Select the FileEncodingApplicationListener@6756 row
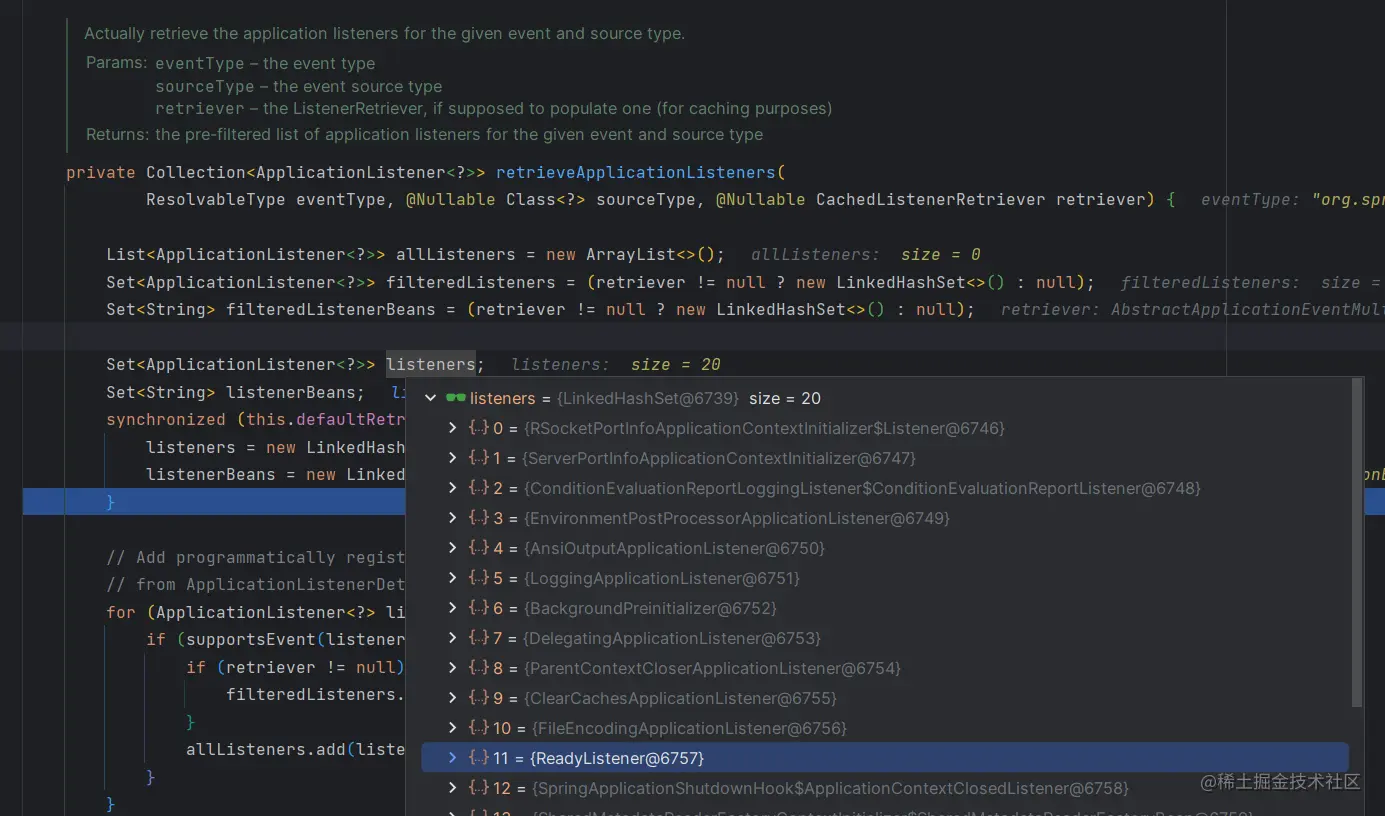This screenshot has height=816, width=1385. 885,728
